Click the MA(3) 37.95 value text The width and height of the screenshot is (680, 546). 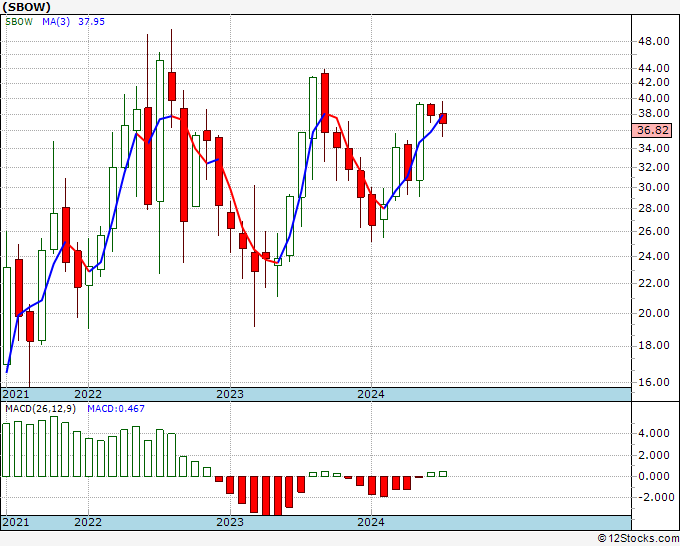click(92, 22)
